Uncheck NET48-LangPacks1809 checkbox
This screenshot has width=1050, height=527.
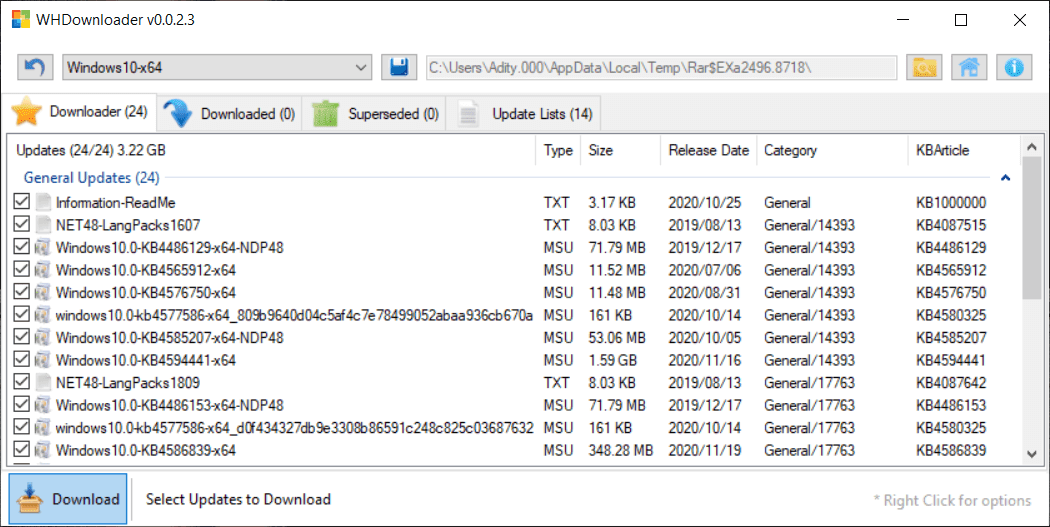click(x=21, y=382)
